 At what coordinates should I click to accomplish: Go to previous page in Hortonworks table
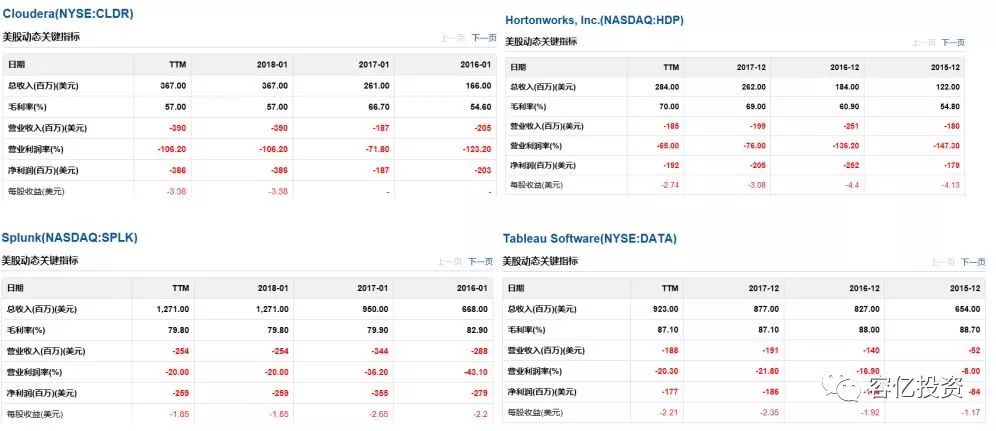pos(924,43)
